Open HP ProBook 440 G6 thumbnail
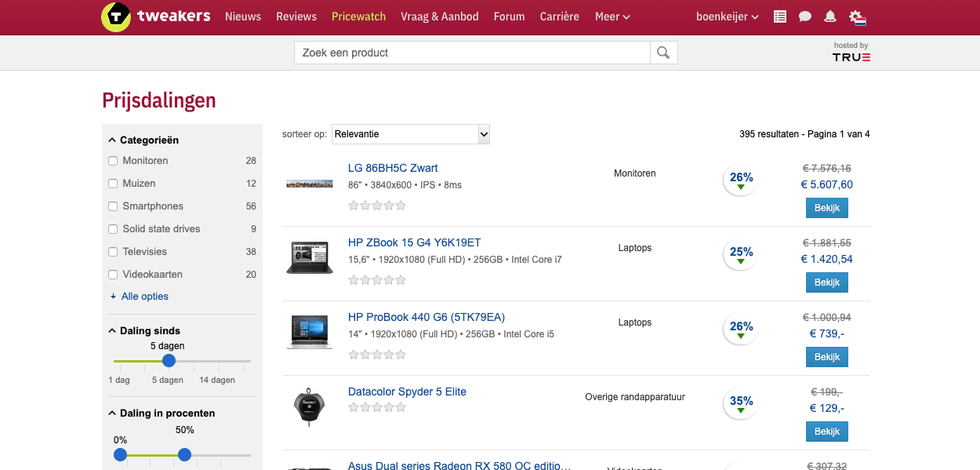Screen dimensions: 980x470 (x=309, y=331)
